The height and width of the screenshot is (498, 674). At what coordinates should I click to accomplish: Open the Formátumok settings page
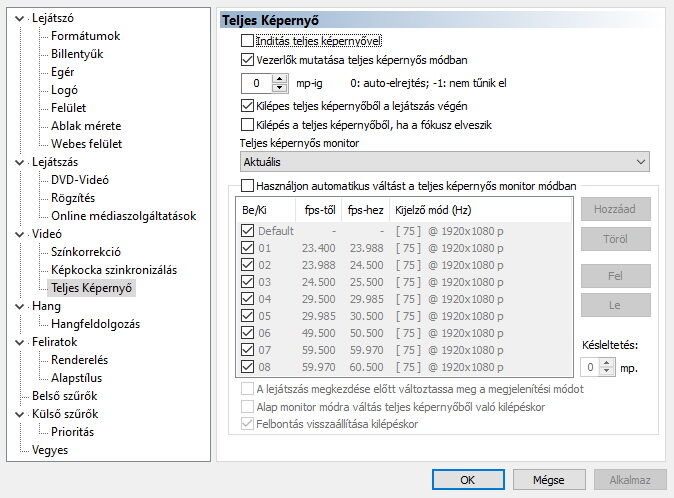(x=86, y=36)
